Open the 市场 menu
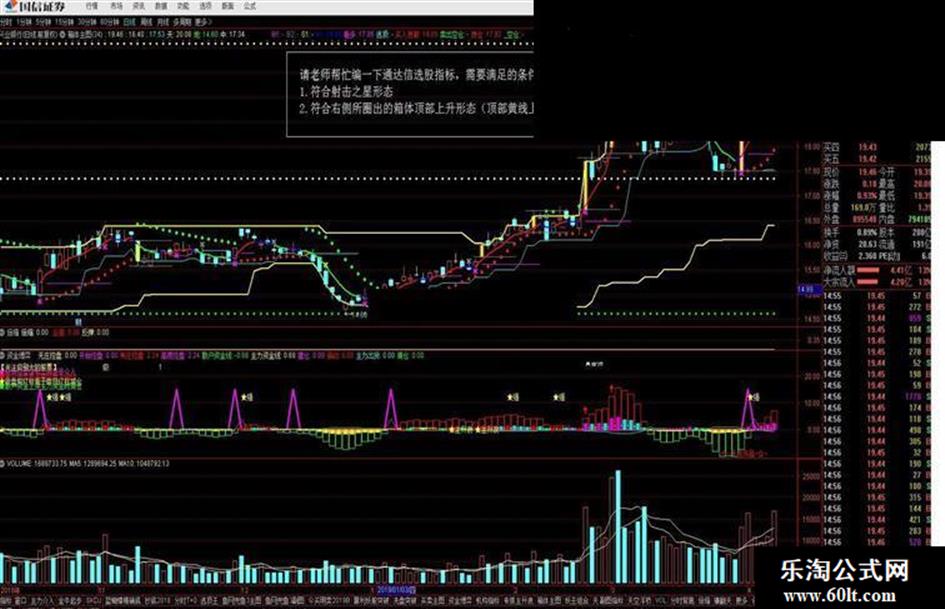This screenshot has height=609, width=945. (116, 6)
